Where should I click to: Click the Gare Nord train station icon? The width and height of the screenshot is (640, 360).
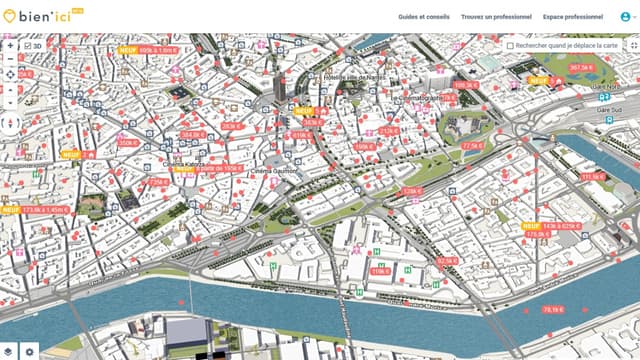(x=604, y=97)
